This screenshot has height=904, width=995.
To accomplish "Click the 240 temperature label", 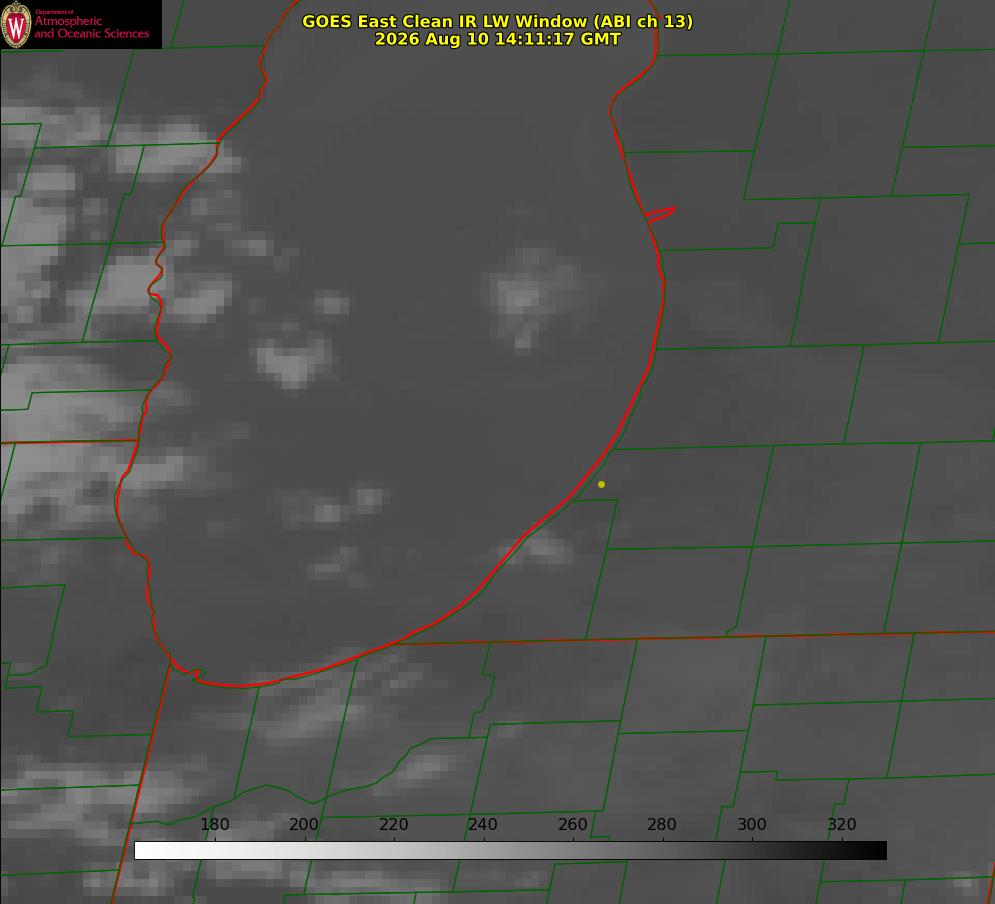I will (483, 824).
